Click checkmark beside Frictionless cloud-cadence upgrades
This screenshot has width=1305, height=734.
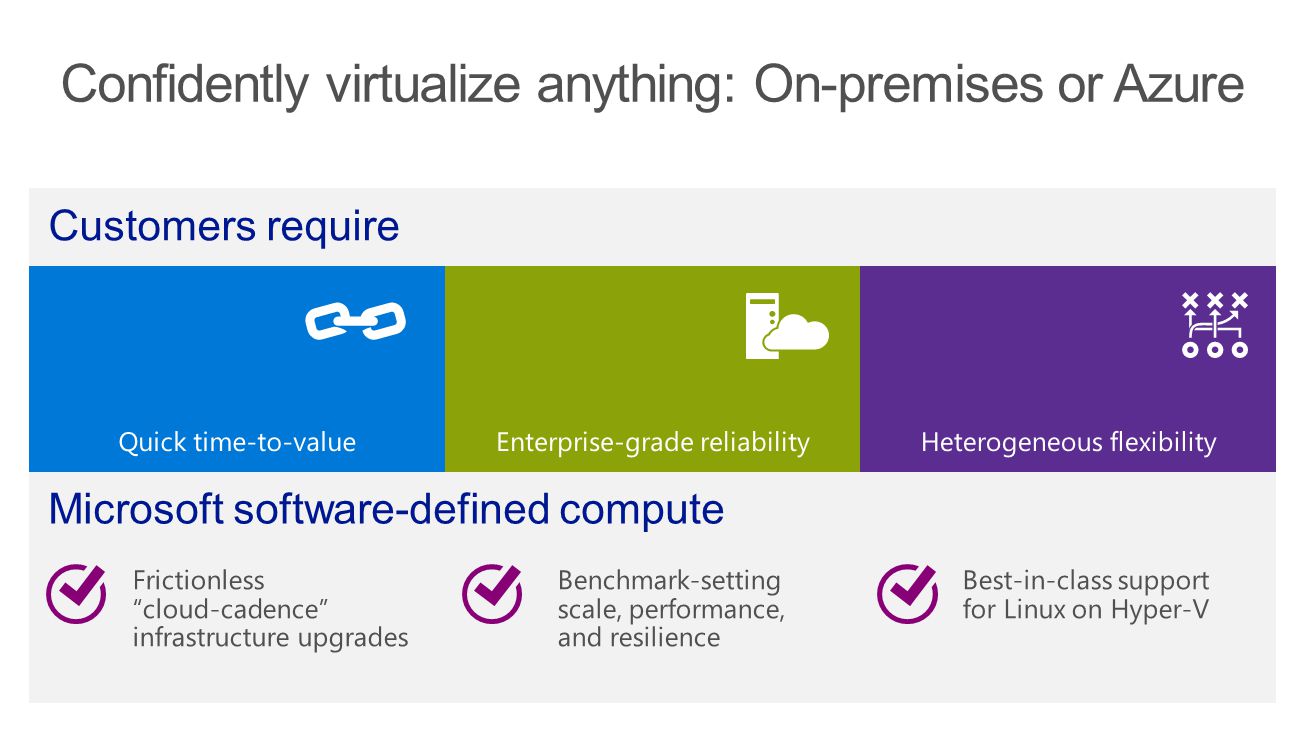coord(77,594)
